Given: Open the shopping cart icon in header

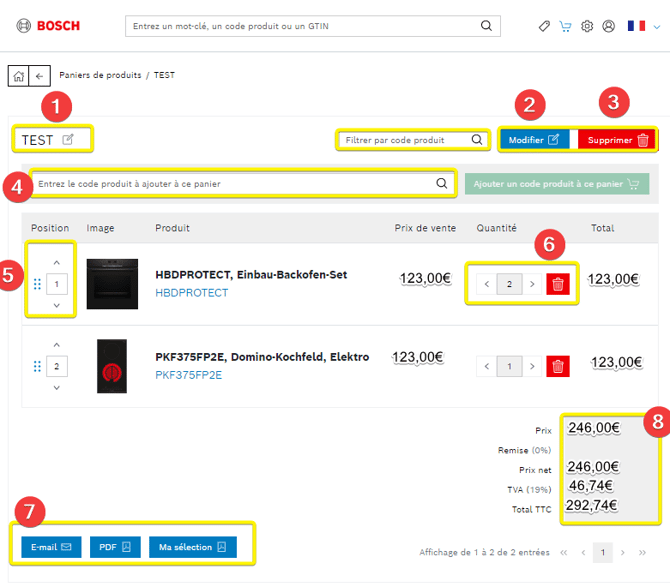Looking at the screenshot, I should (565, 26).
